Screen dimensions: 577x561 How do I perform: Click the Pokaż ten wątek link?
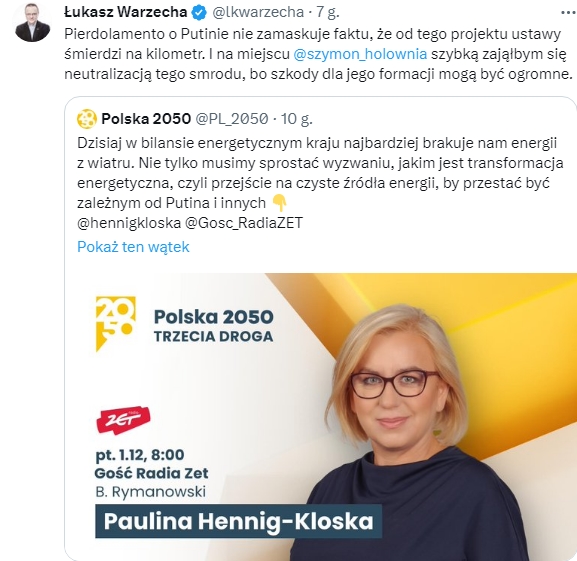tap(133, 246)
